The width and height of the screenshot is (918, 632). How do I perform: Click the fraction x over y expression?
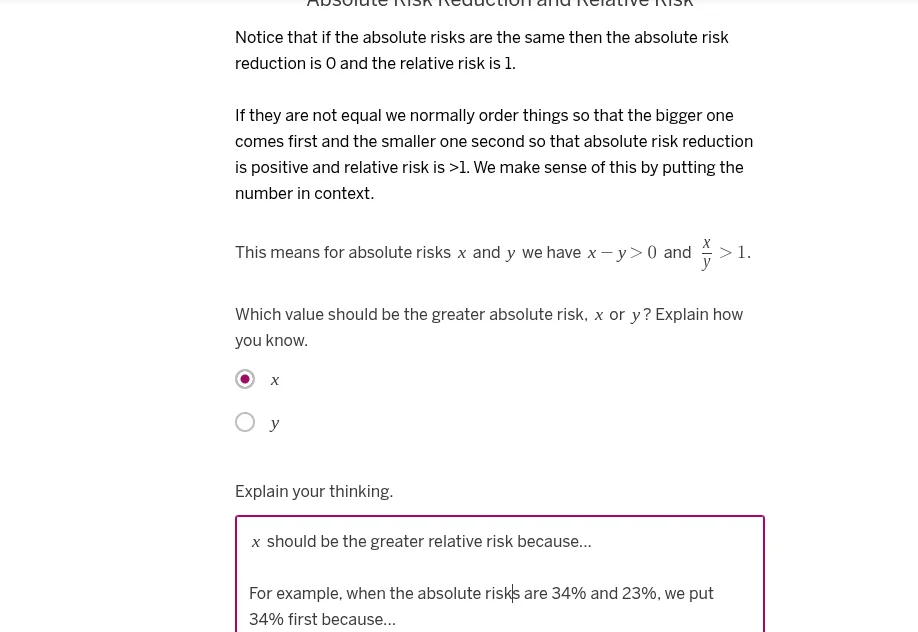pyautogui.click(x=706, y=252)
